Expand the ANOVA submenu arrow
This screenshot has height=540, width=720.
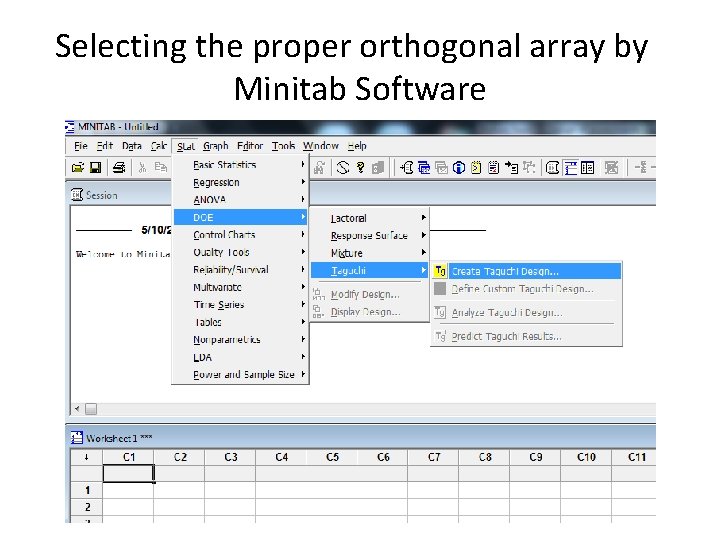click(x=303, y=199)
